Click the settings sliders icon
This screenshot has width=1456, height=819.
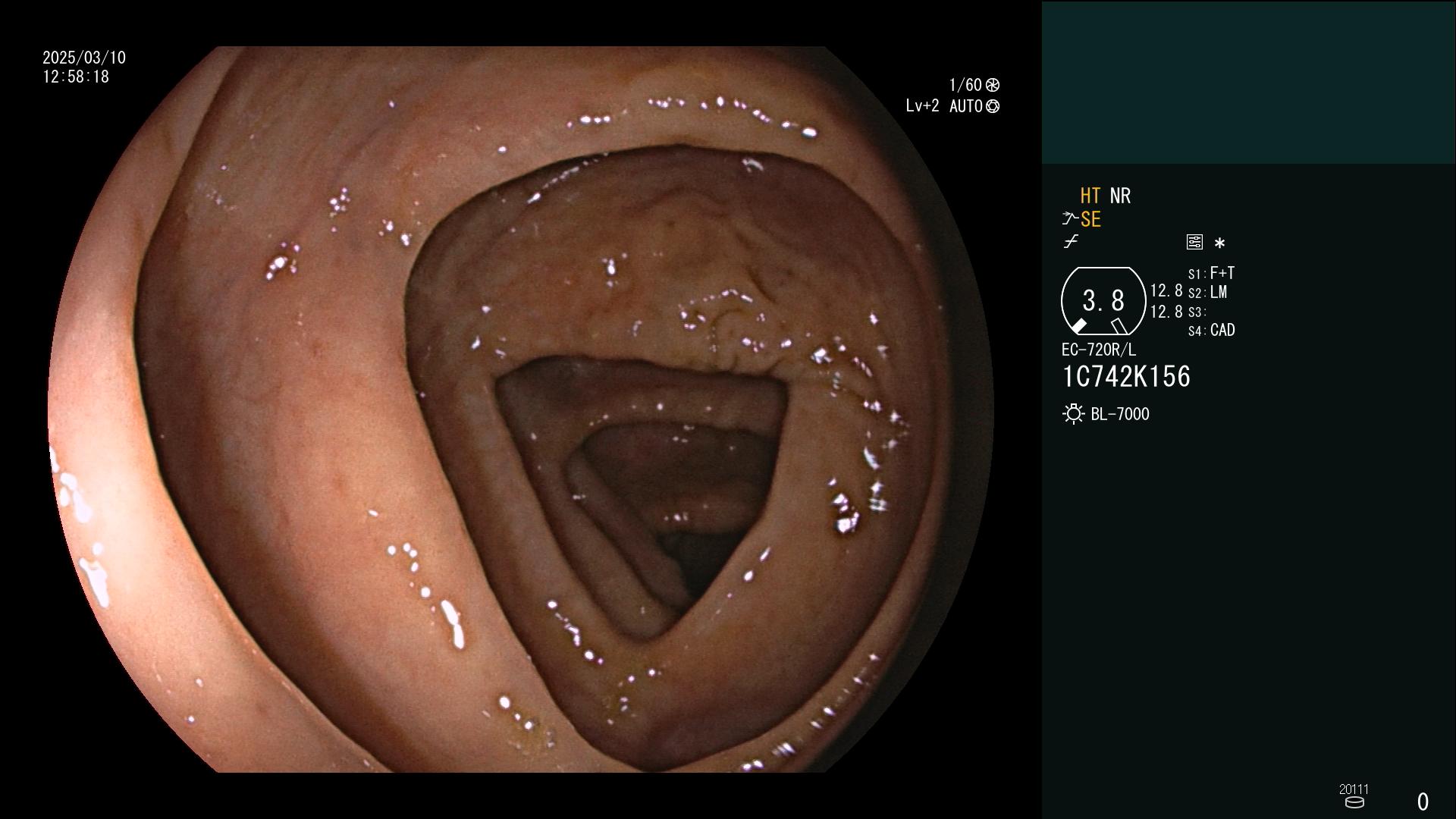(x=1194, y=242)
